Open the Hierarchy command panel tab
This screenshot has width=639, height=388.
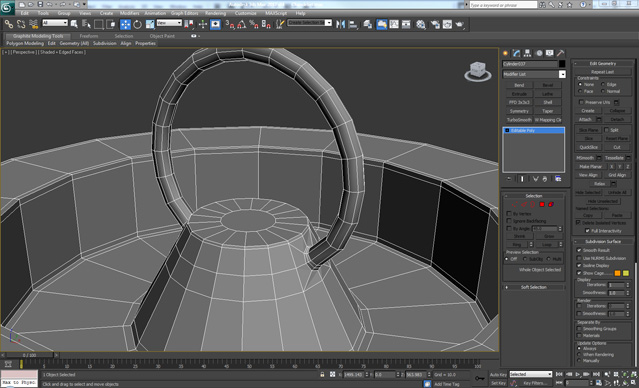528,53
